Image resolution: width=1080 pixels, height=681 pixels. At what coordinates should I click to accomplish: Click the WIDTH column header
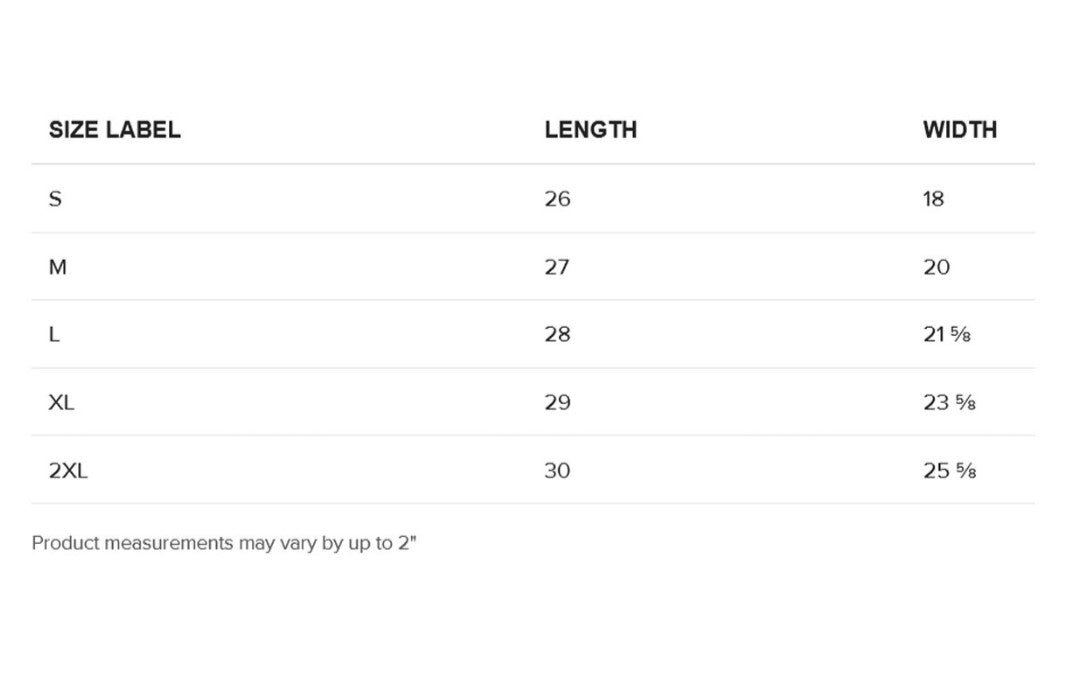pyautogui.click(x=959, y=130)
